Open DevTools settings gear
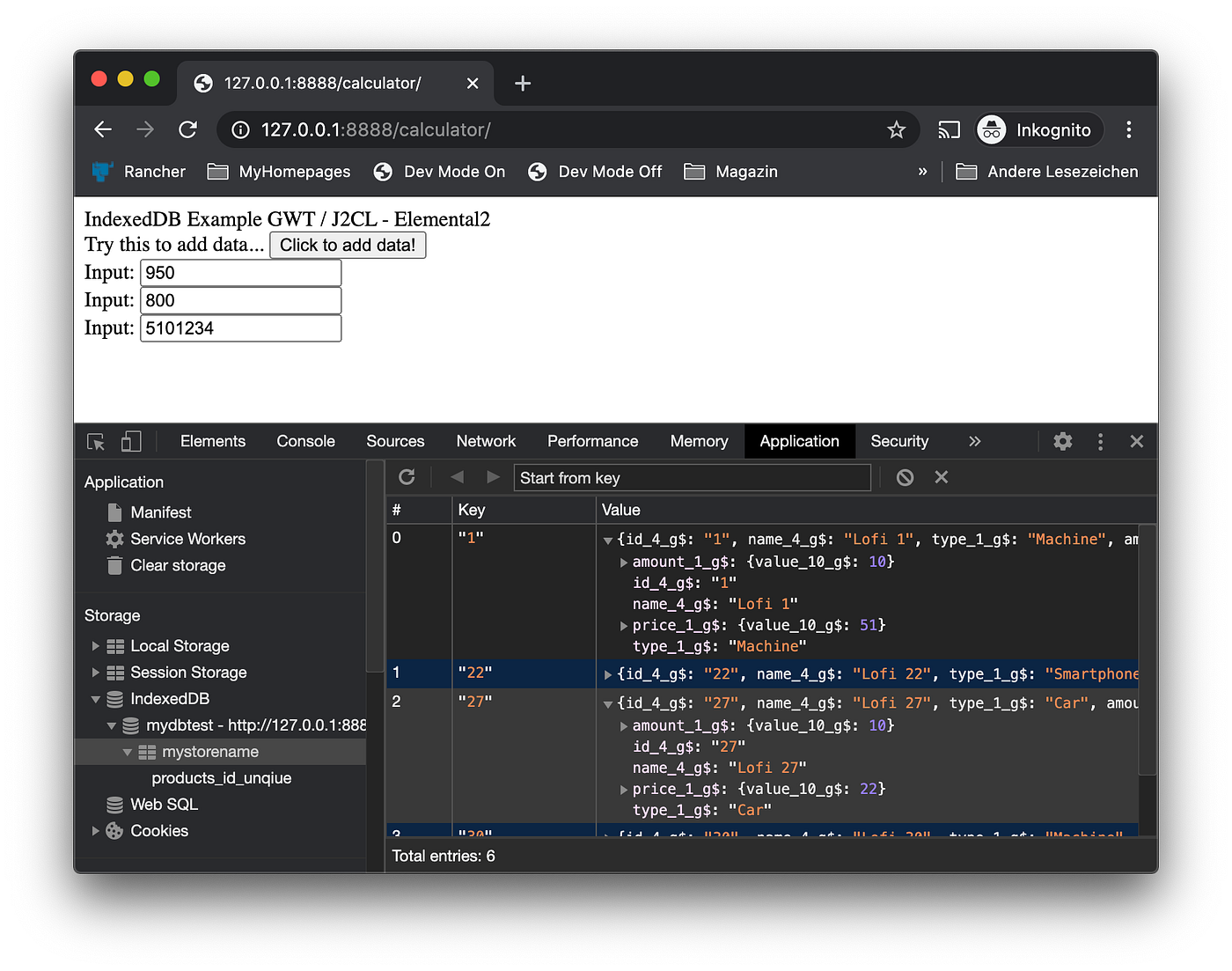Viewport: 1232px width, 971px height. [x=1063, y=442]
